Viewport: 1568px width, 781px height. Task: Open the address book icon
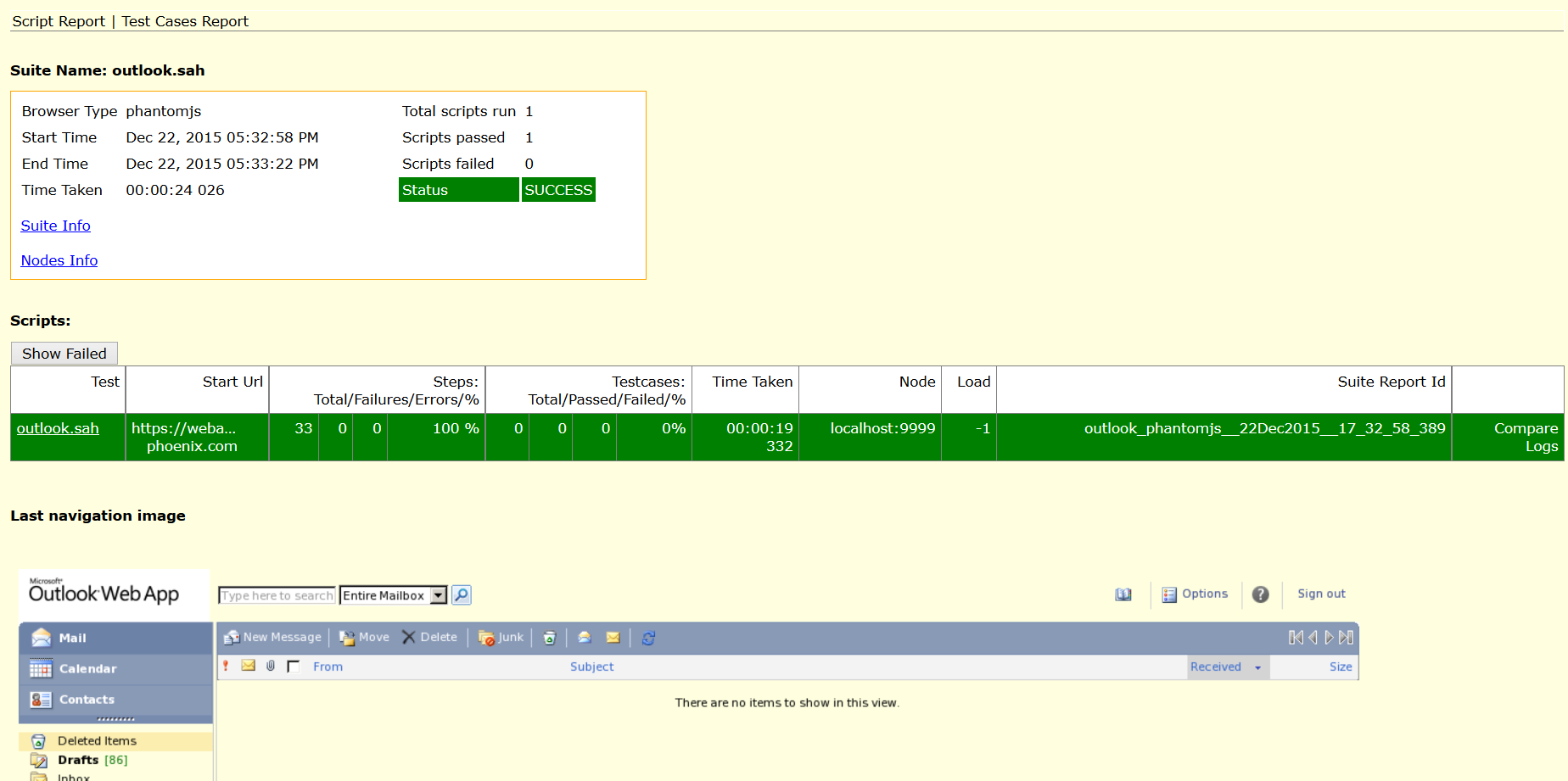coord(1123,594)
